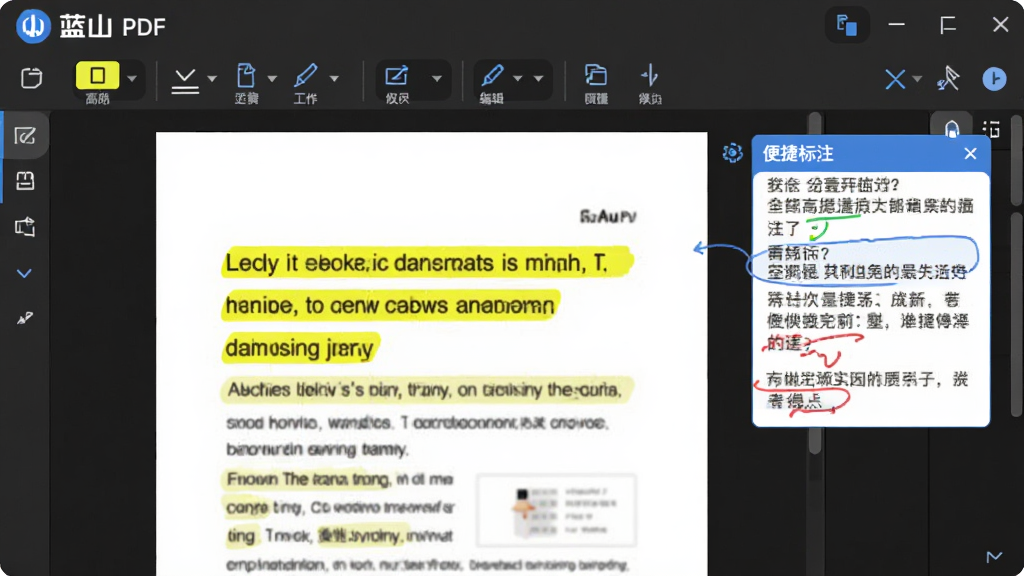
Task: Click the 便捷标注 panel title
Action: click(x=798, y=153)
